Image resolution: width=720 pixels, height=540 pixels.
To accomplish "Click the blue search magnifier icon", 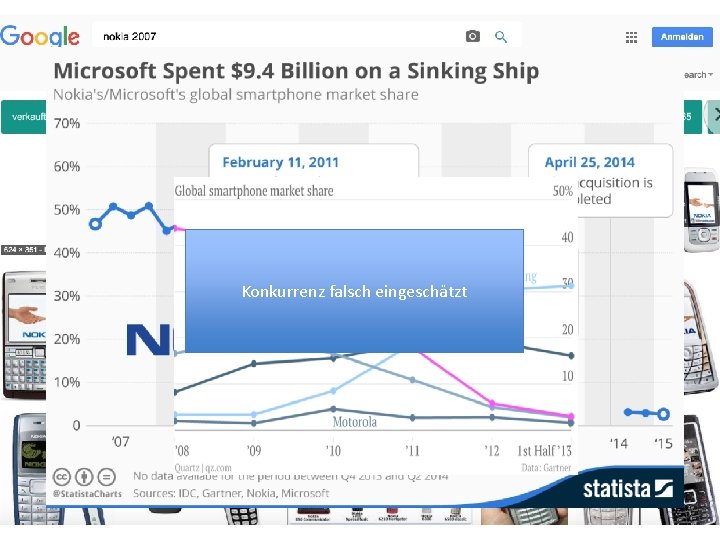I will pyautogui.click(x=502, y=36).
